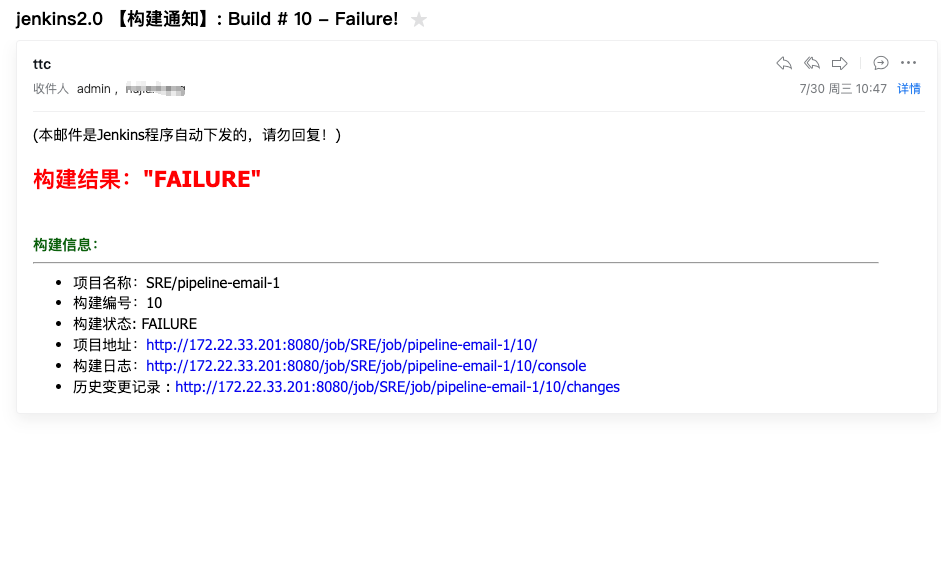Click the red 构建结果 FAILURE heading
Screen dimensions: 941x576
tap(147, 179)
